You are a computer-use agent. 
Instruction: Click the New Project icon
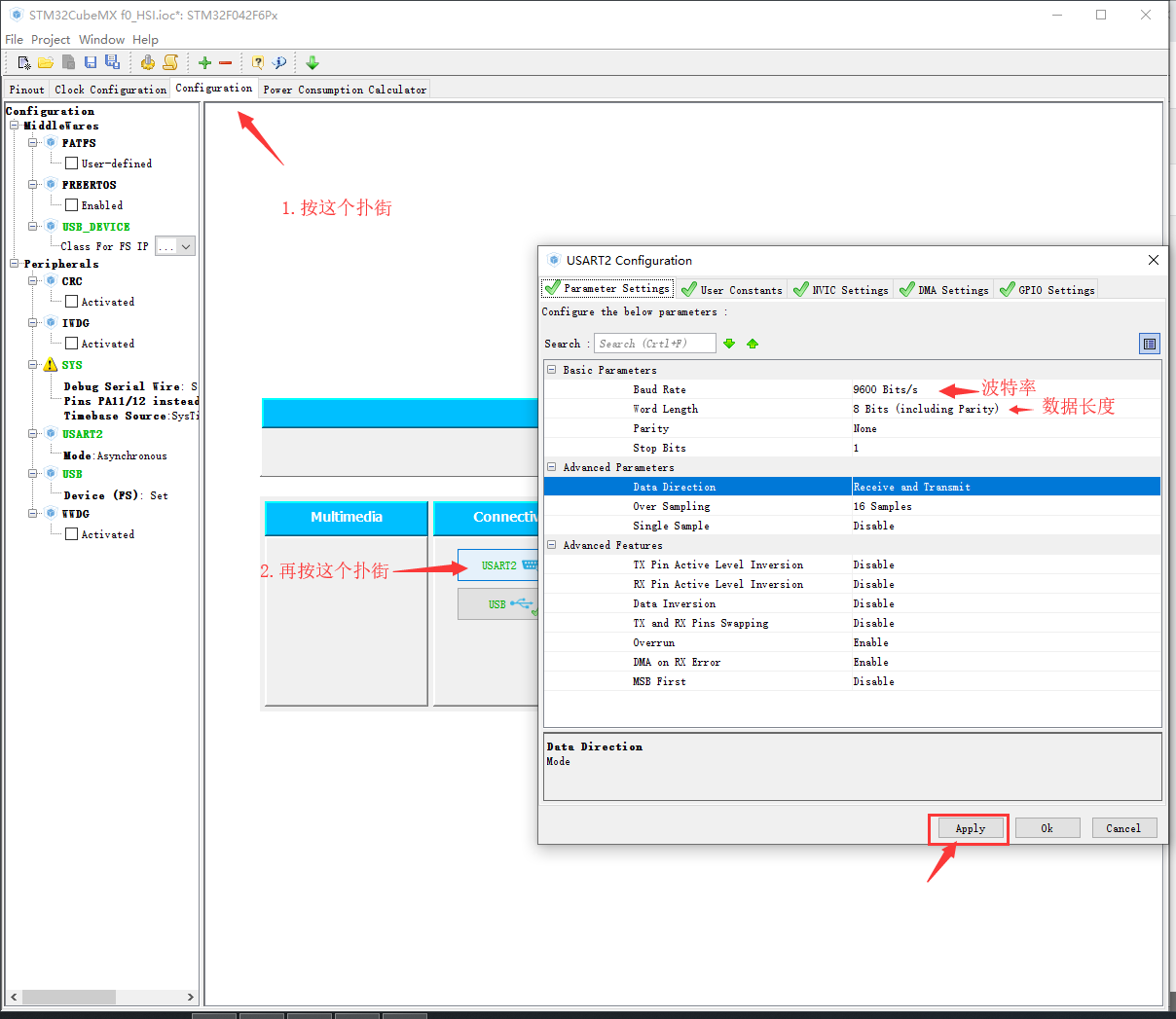coord(23,61)
